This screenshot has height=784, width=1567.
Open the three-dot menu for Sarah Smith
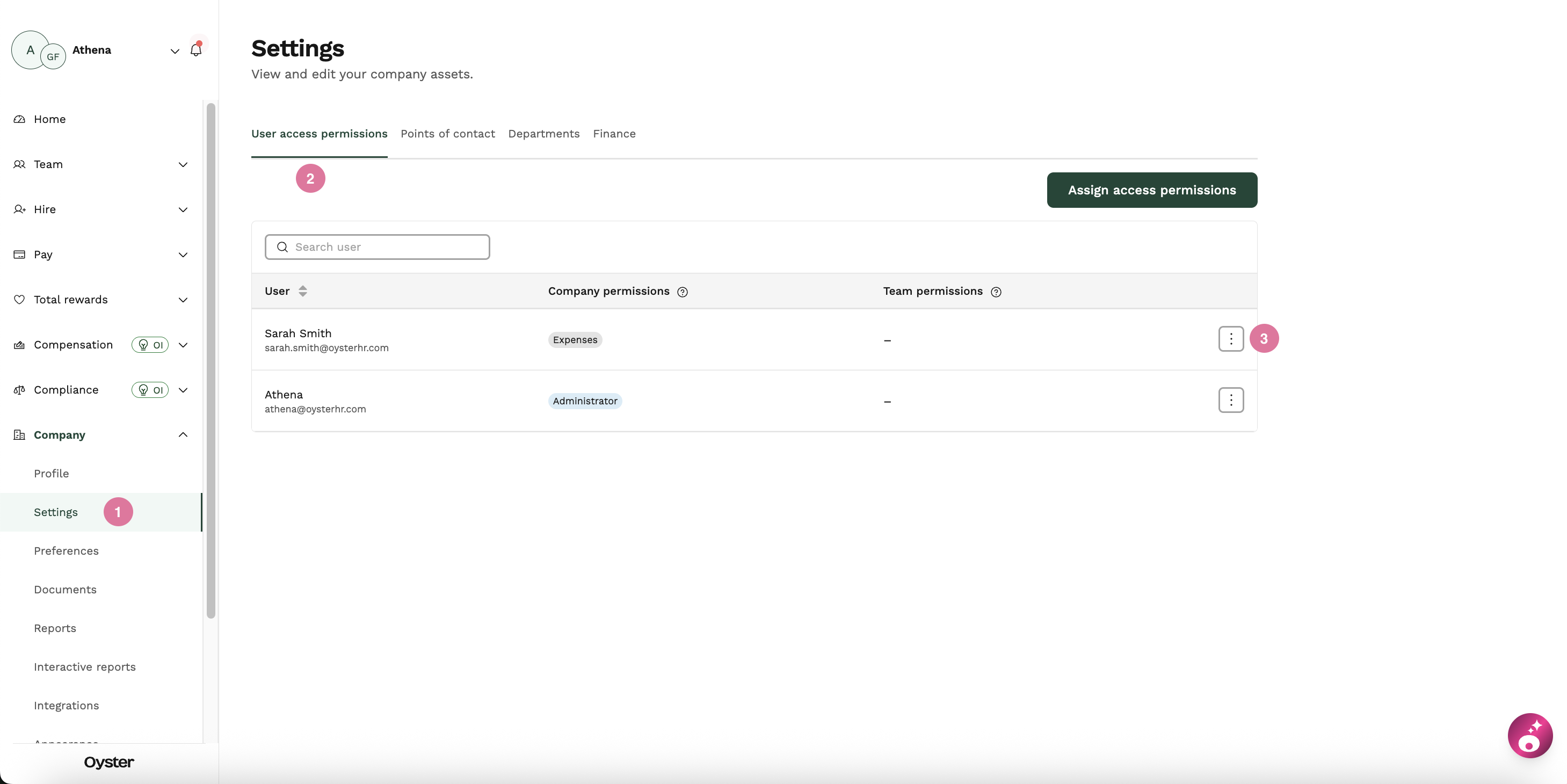pyautogui.click(x=1231, y=339)
